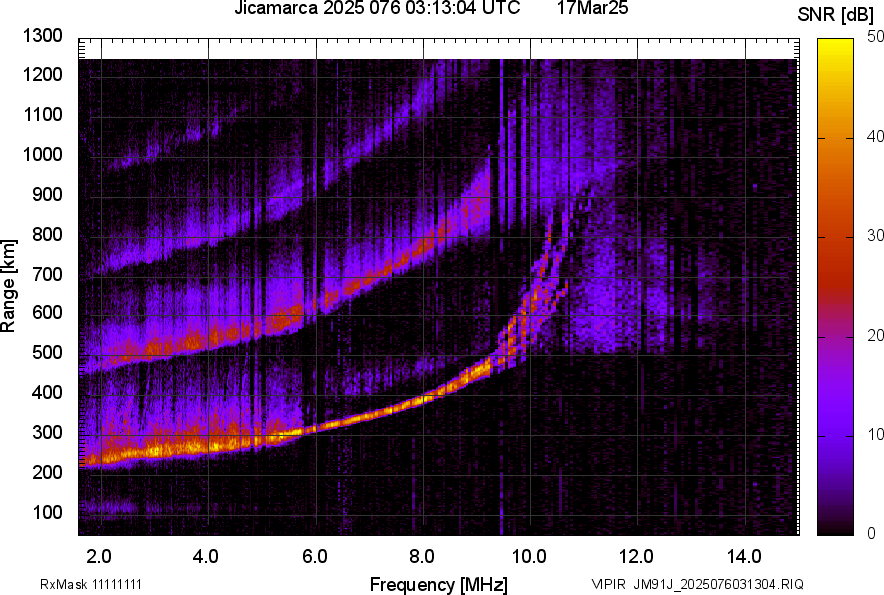Click colorbar tick label 10
This screenshot has height=595, width=884.
pos(875,435)
